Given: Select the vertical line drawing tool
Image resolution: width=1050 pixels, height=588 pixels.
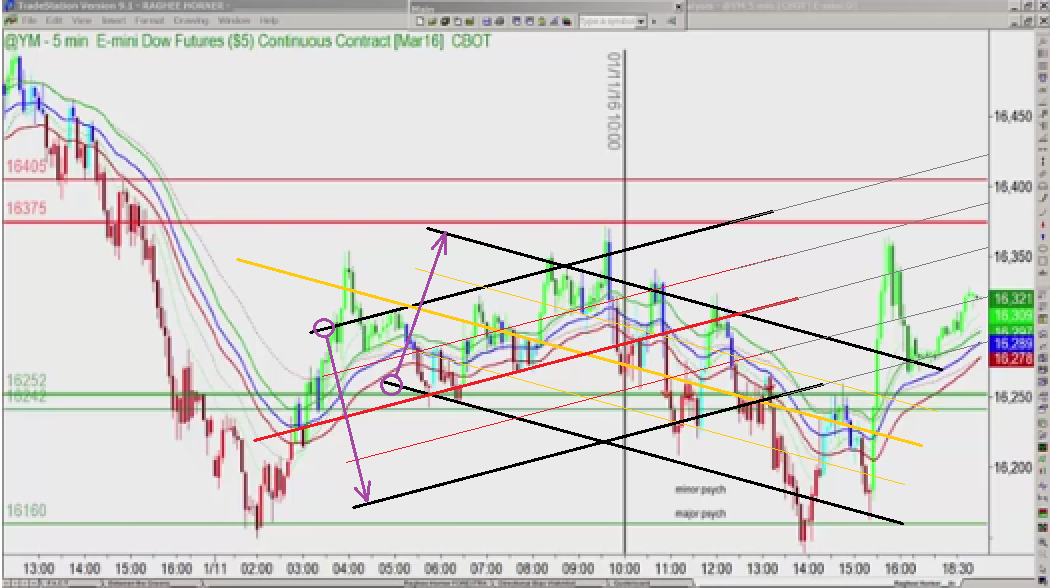Looking at the screenshot, I should point(1043,161).
